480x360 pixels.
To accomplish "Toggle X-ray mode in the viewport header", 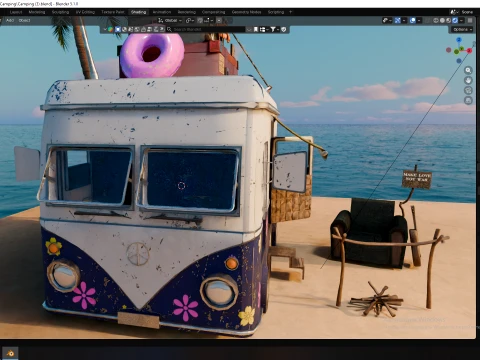I will click(427, 20).
